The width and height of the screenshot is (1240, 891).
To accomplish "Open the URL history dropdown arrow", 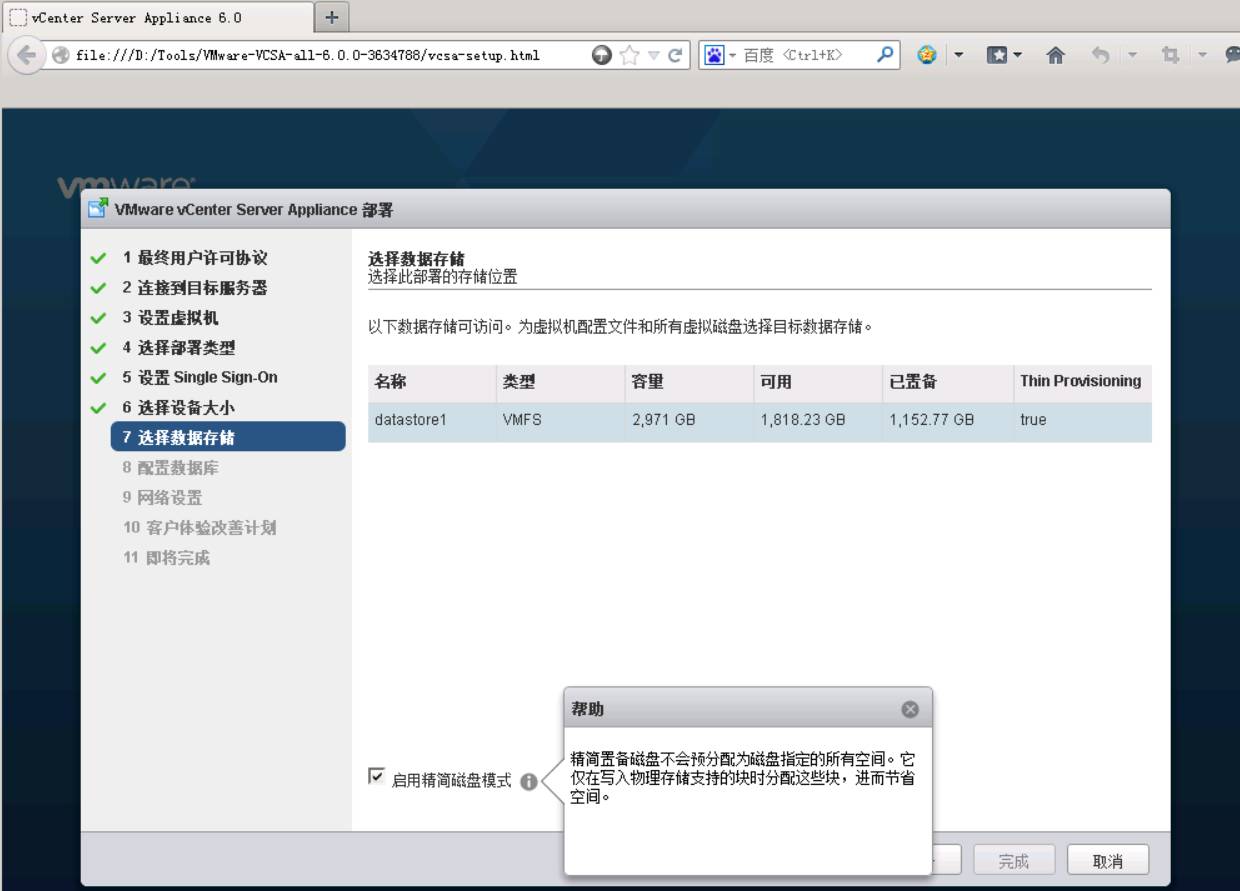I will pyautogui.click(x=655, y=56).
